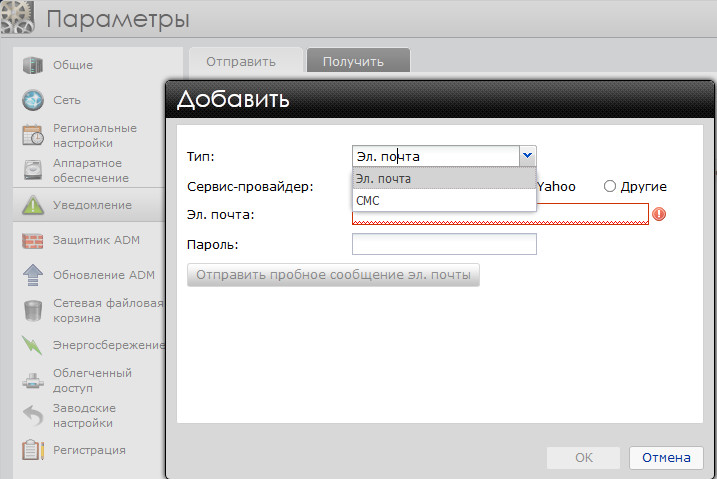717x479 pixels.
Task: Switch to the Отправить tab
Action: click(x=241, y=61)
